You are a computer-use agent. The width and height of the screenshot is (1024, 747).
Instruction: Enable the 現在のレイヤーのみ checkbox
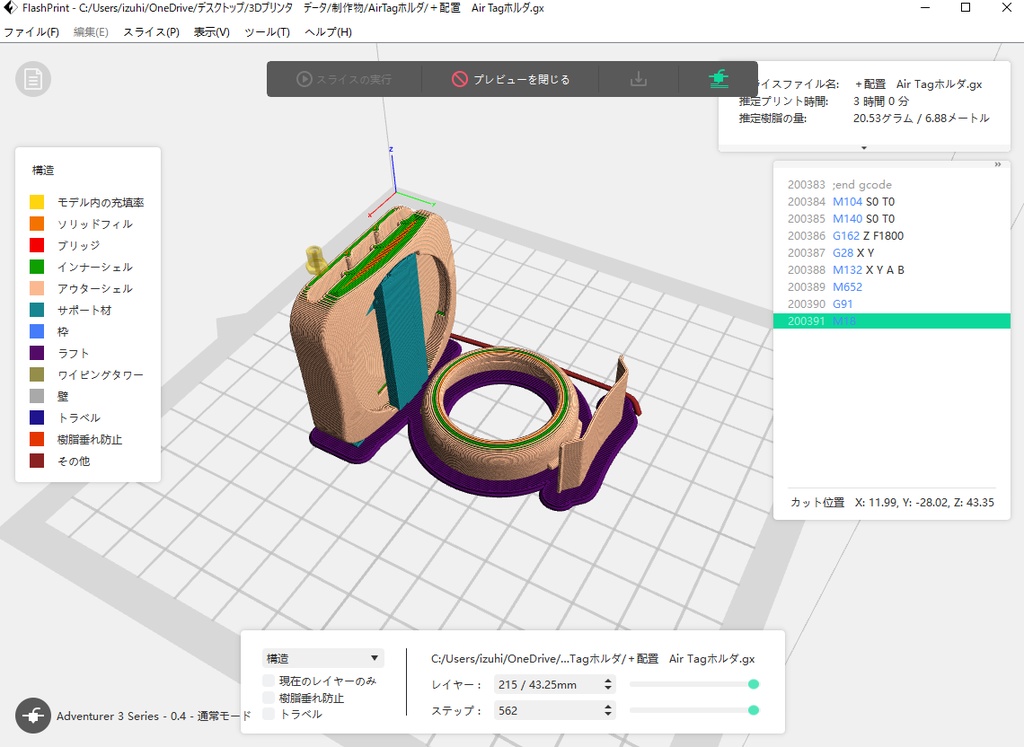point(268,681)
